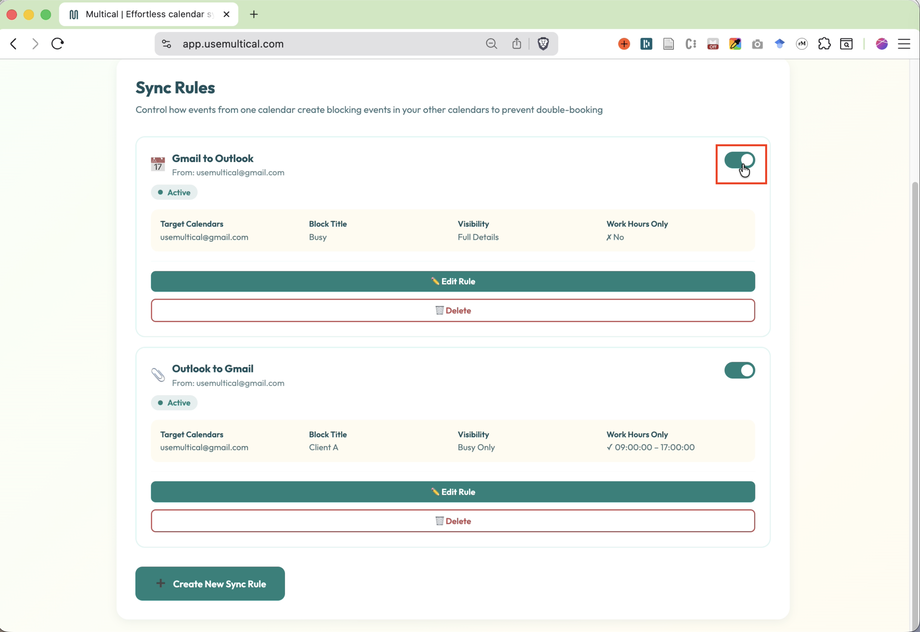Viewport: 920px width, 632px height.
Task: Open the color picker eyedropper extension
Action: [x=735, y=44]
